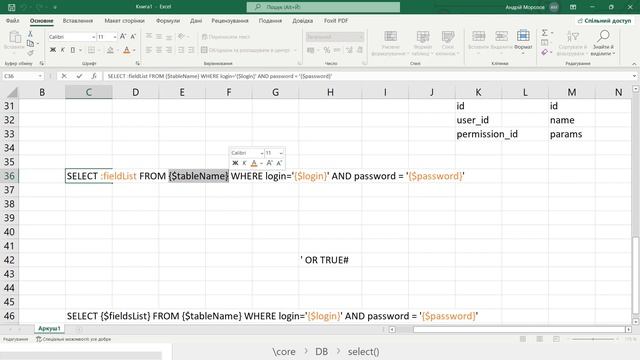Expand the formula bar

coord(634,76)
